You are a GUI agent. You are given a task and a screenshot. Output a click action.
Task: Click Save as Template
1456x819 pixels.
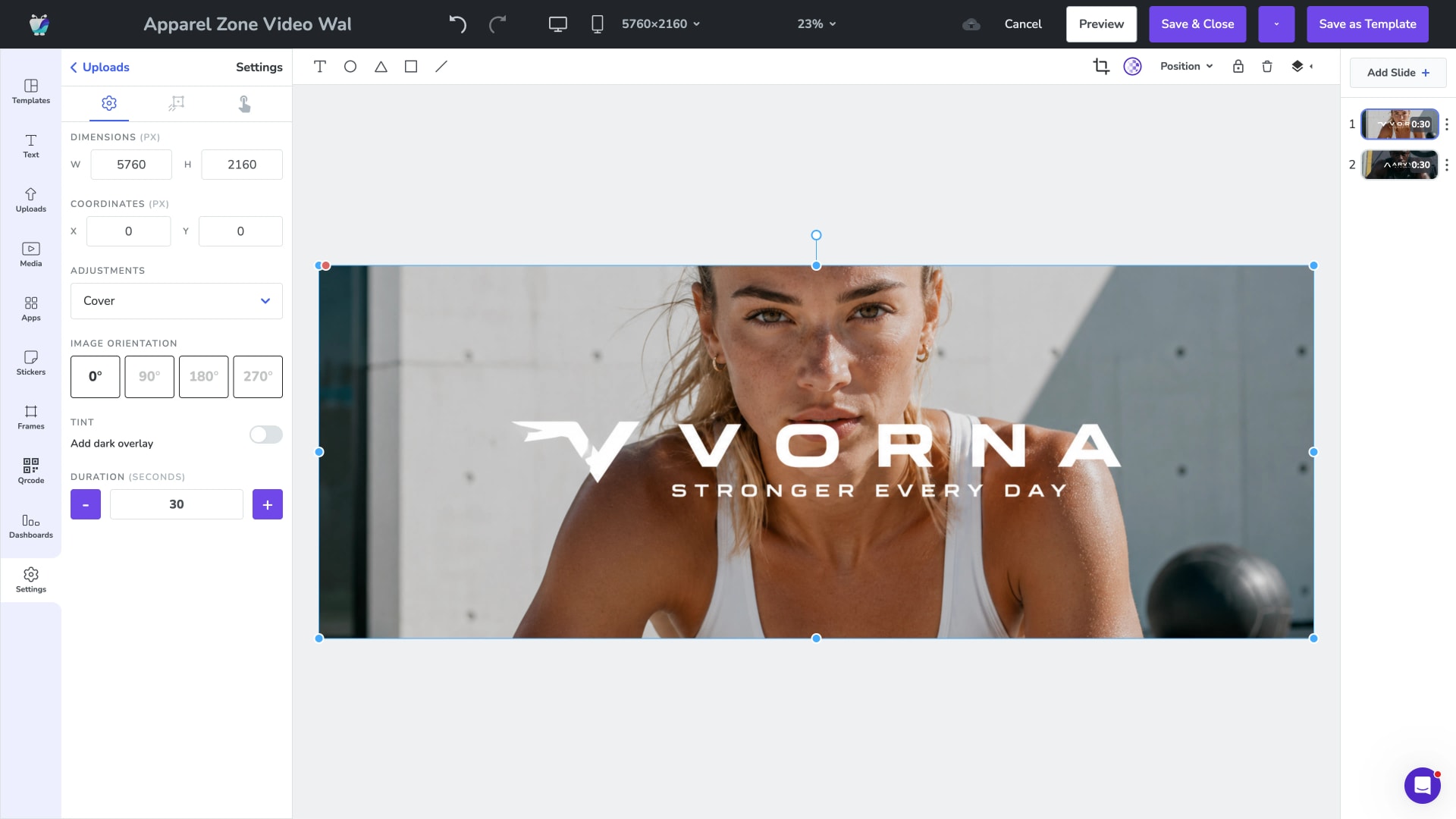1367,24
